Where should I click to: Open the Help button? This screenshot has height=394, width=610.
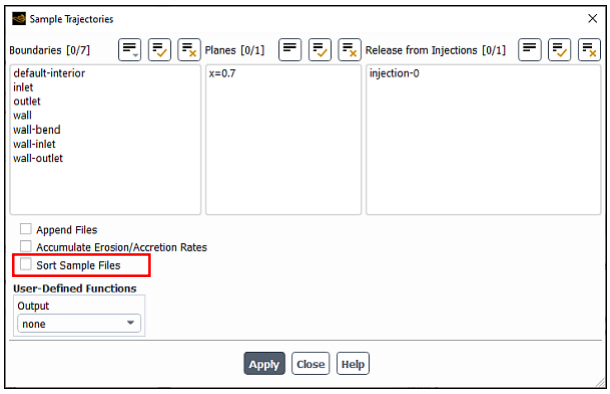353,364
